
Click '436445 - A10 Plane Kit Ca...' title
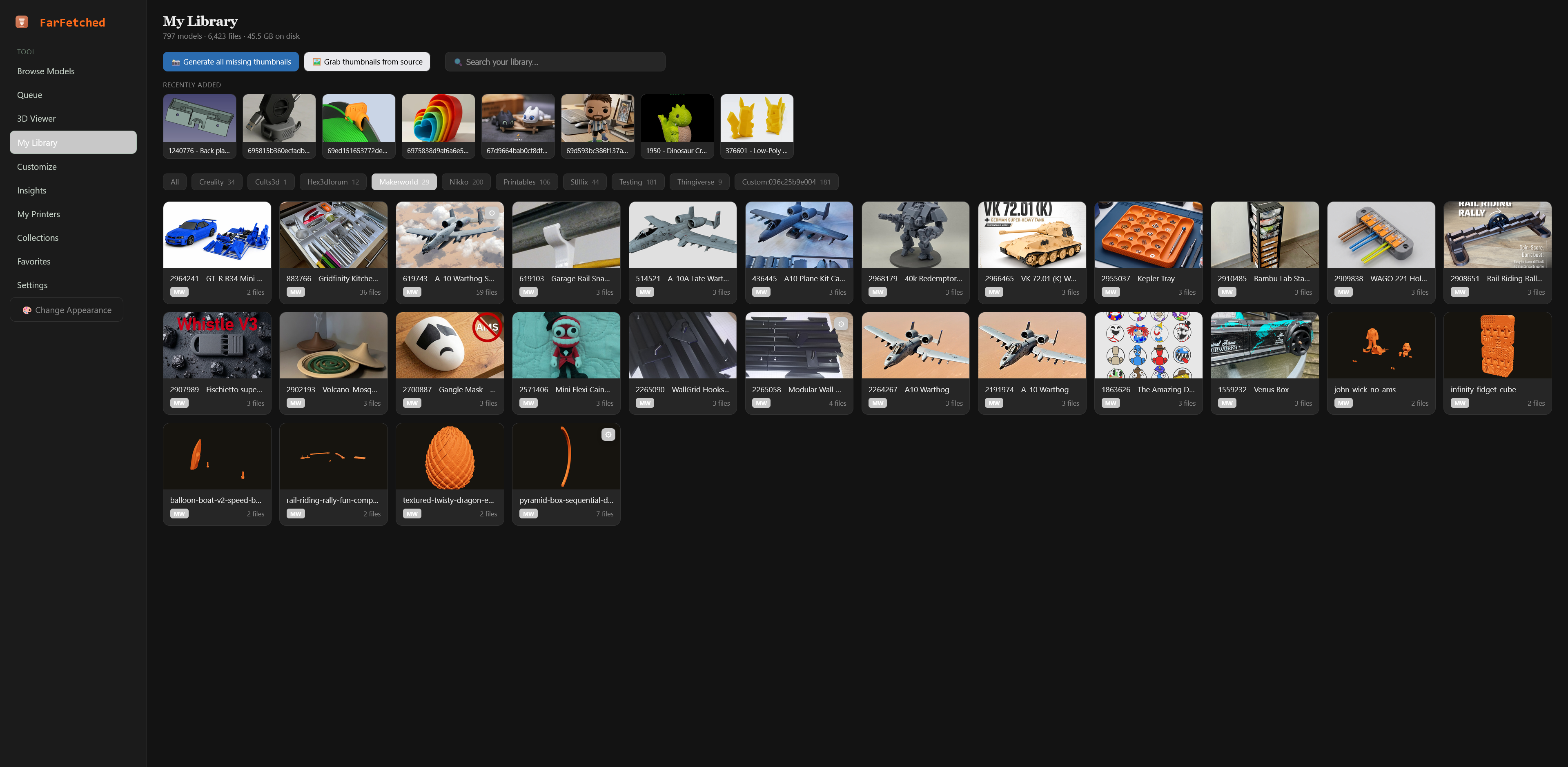[x=799, y=279]
